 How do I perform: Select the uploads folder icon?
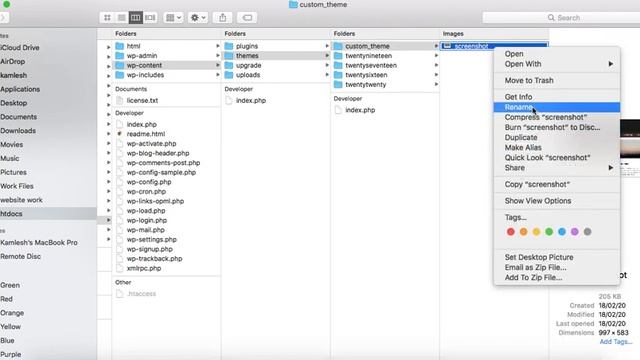pos(229,75)
